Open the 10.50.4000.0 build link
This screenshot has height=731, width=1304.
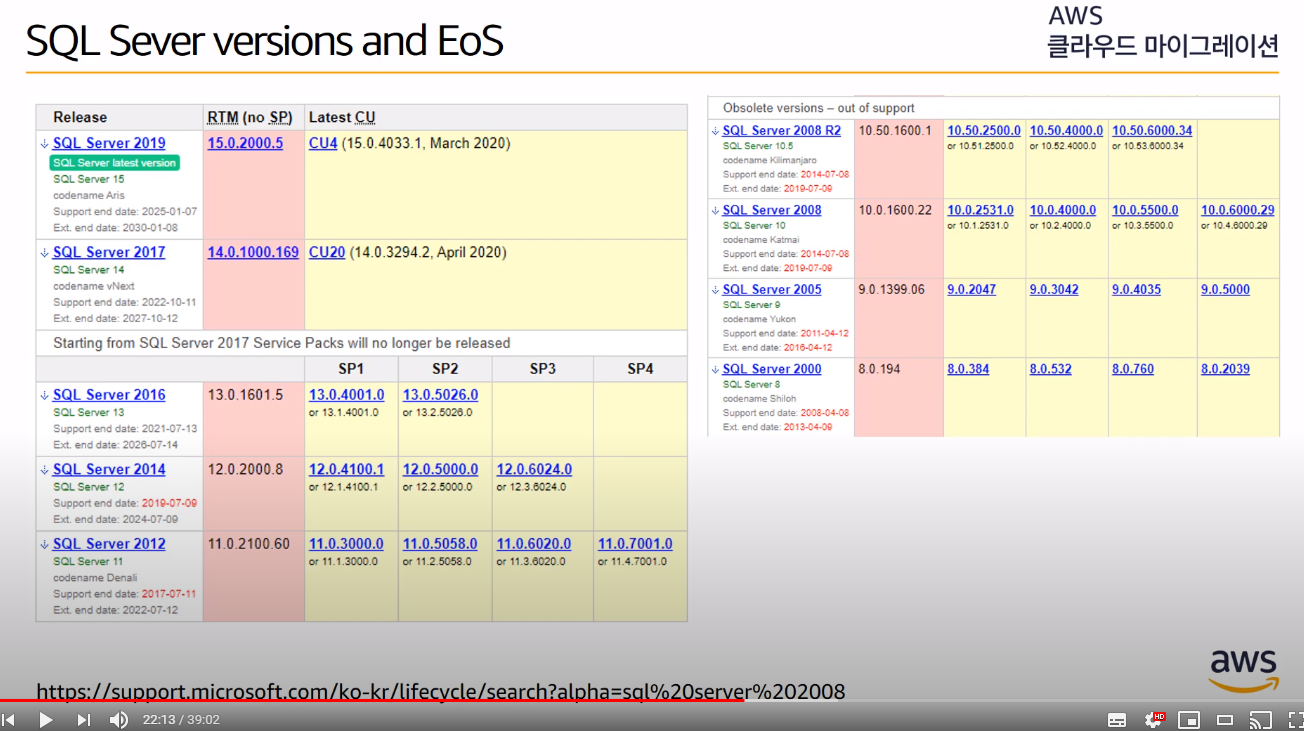[1066, 130]
